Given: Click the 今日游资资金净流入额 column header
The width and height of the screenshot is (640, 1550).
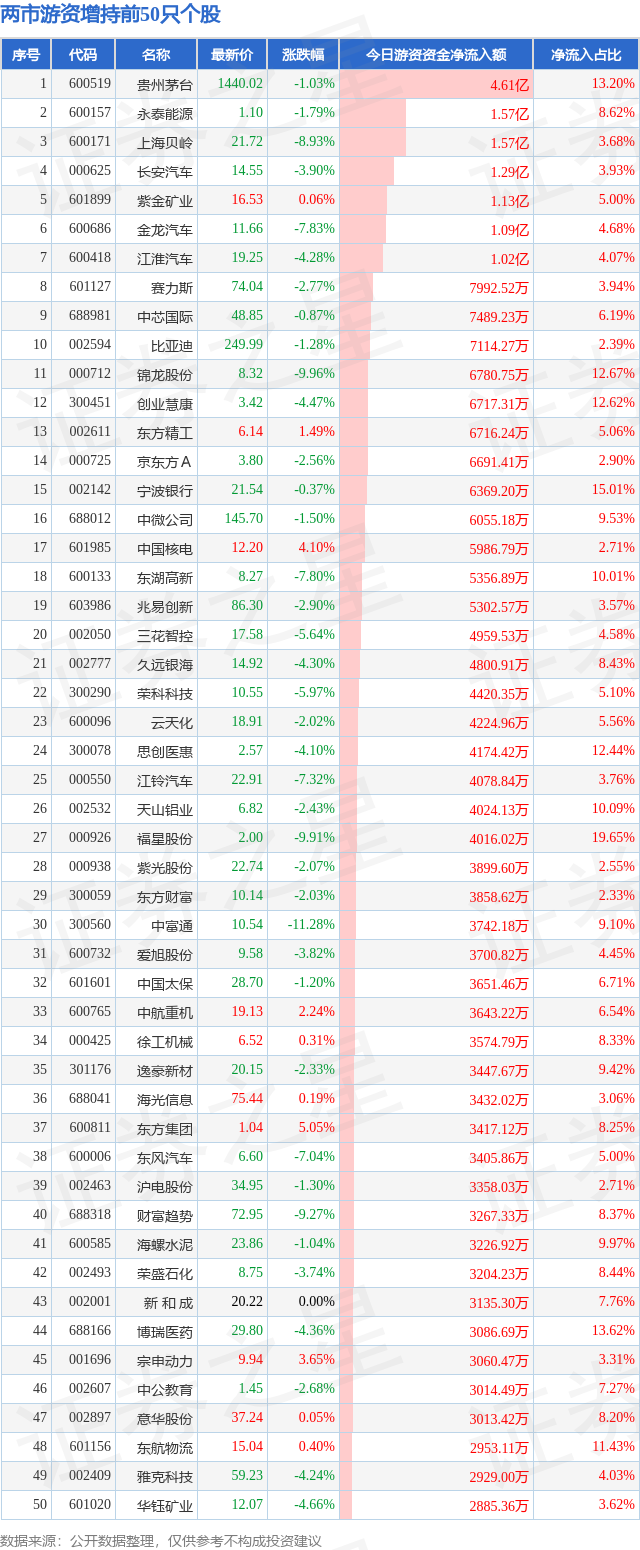Looking at the screenshot, I should coord(436,54).
